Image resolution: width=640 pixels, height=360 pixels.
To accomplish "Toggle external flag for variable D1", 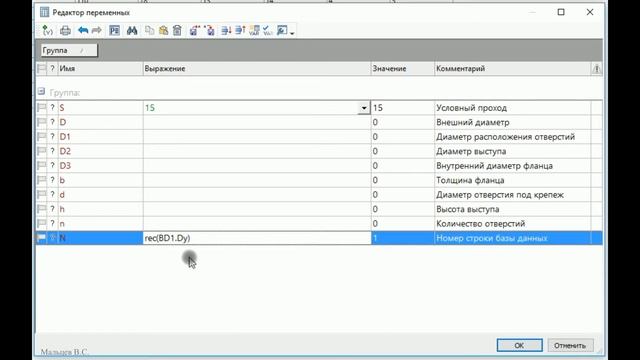I will pyautogui.click(x=42, y=137).
